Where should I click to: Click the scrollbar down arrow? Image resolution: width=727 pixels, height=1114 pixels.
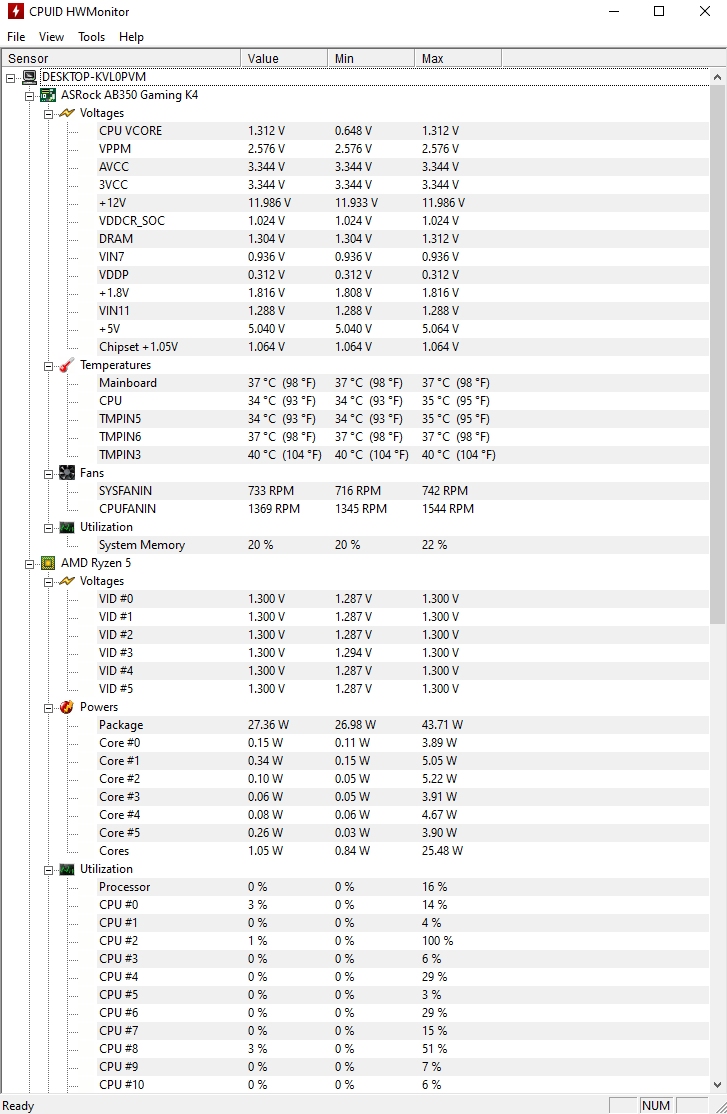717,1084
